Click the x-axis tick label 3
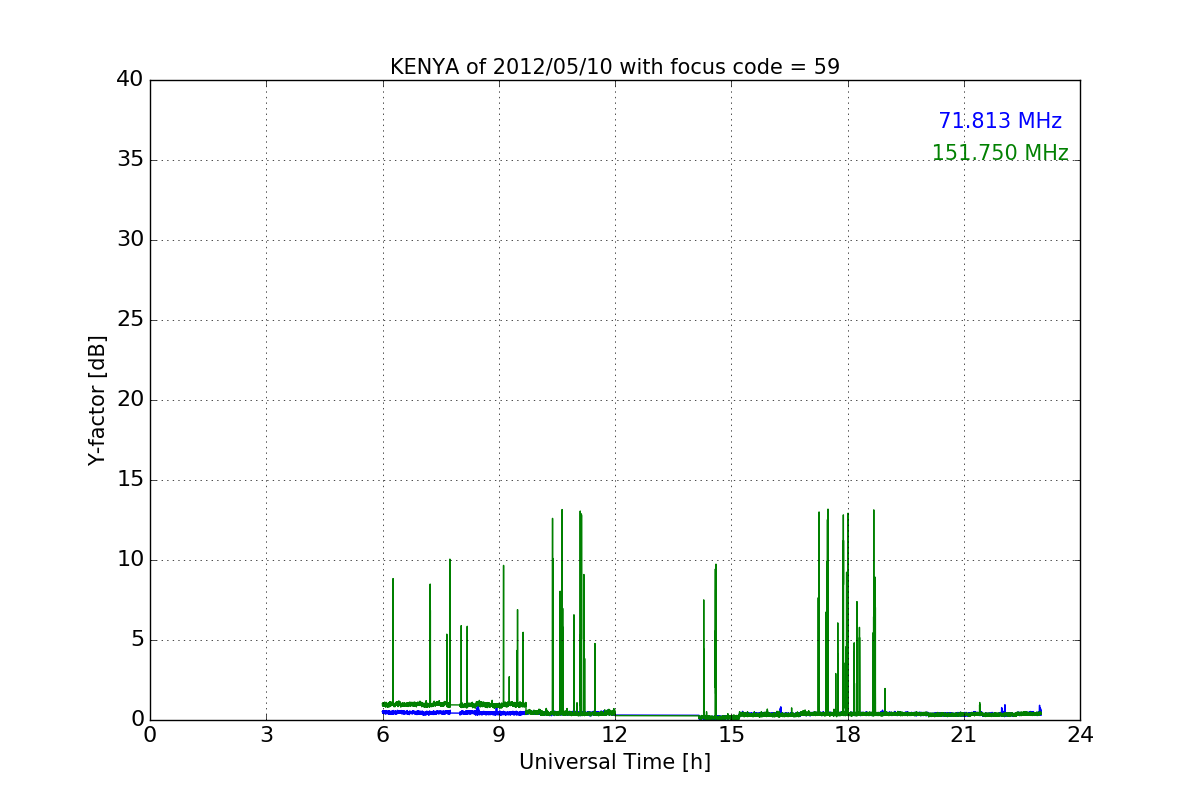This screenshot has height=800, width=1200. pos(266,735)
